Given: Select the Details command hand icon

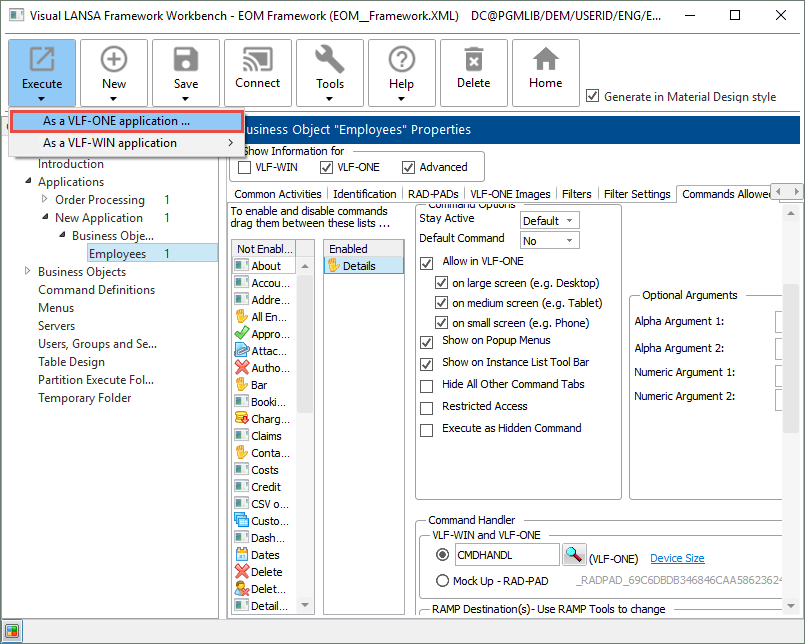Looking at the screenshot, I should pyautogui.click(x=334, y=266).
